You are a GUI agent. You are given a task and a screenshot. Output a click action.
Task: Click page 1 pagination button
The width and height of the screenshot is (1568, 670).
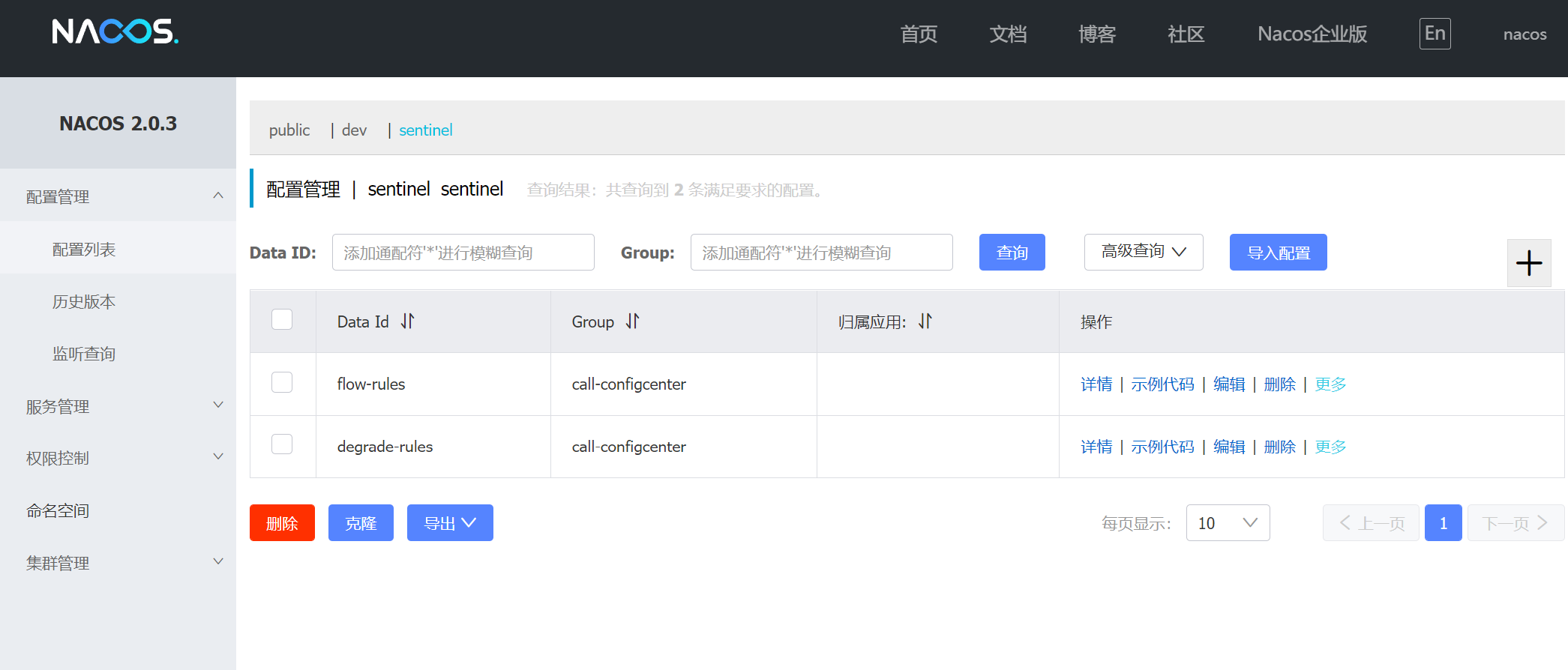[x=1444, y=523]
